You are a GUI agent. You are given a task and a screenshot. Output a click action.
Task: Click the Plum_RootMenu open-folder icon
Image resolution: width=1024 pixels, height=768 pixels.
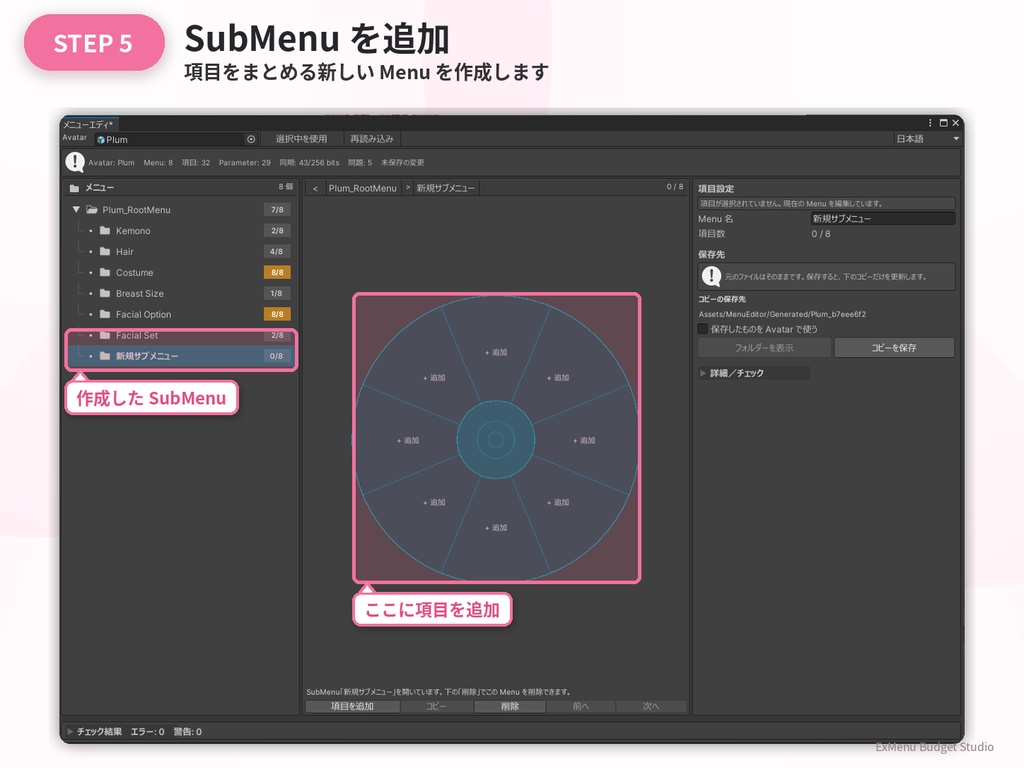coord(91,210)
